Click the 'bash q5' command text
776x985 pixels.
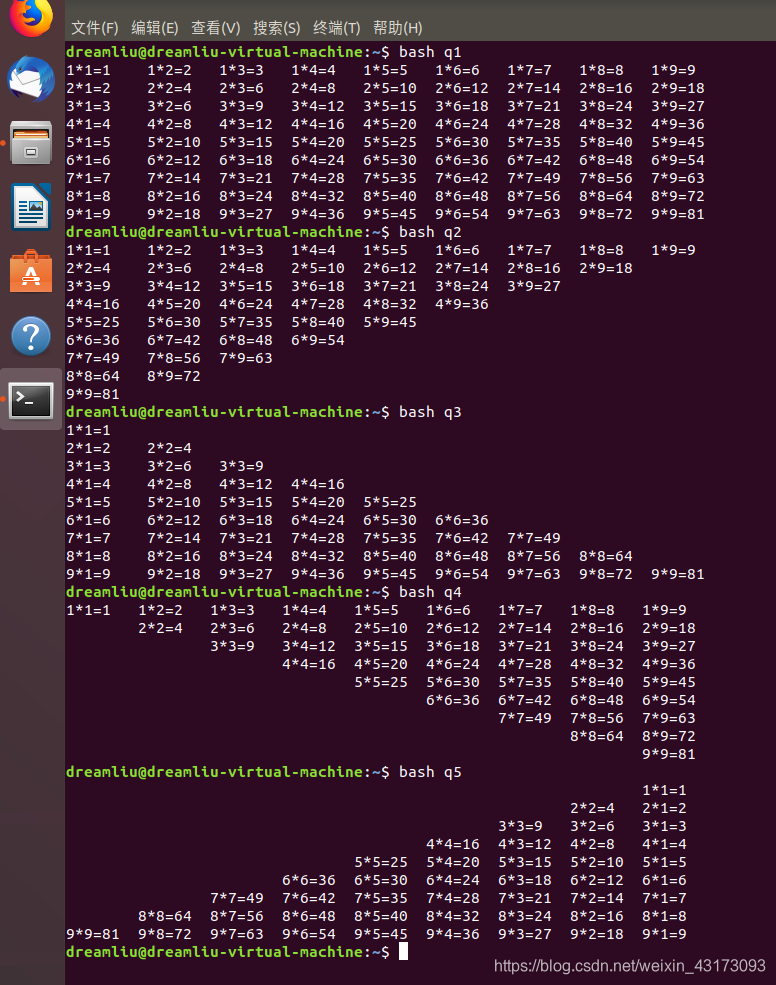click(x=430, y=772)
